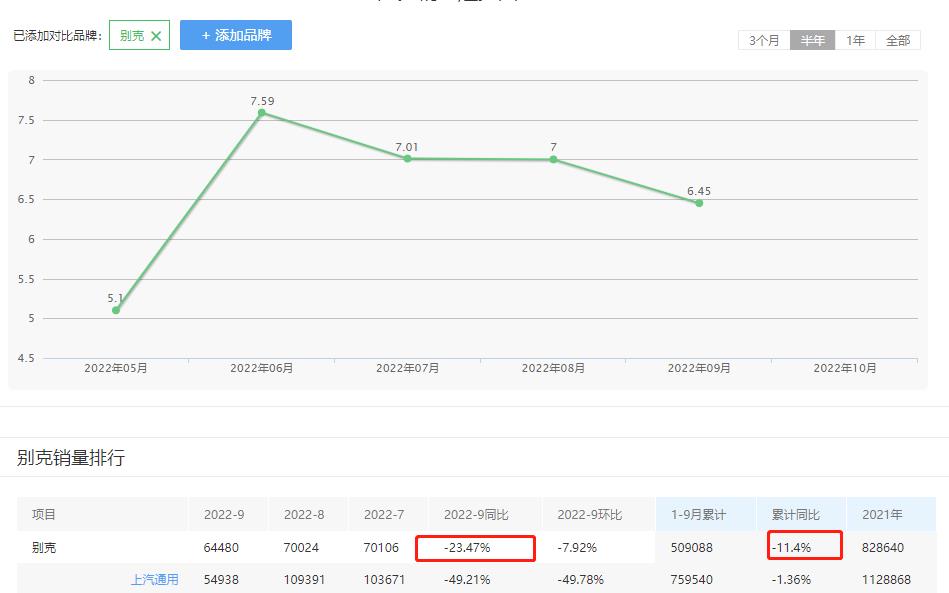949x593 pixels.
Task: Click the -23.47% year-over-year cell
Action: tap(467, 548)
